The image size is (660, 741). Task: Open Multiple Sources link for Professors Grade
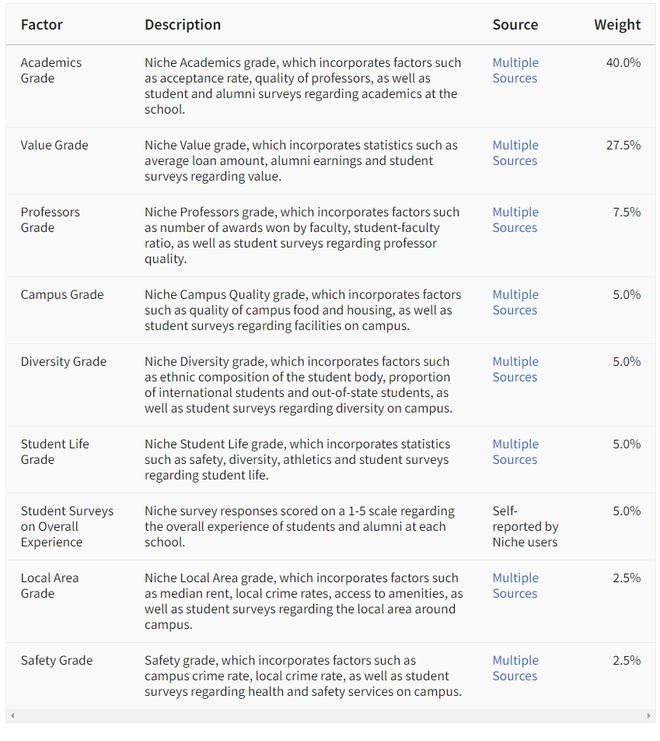pos(515,220)
